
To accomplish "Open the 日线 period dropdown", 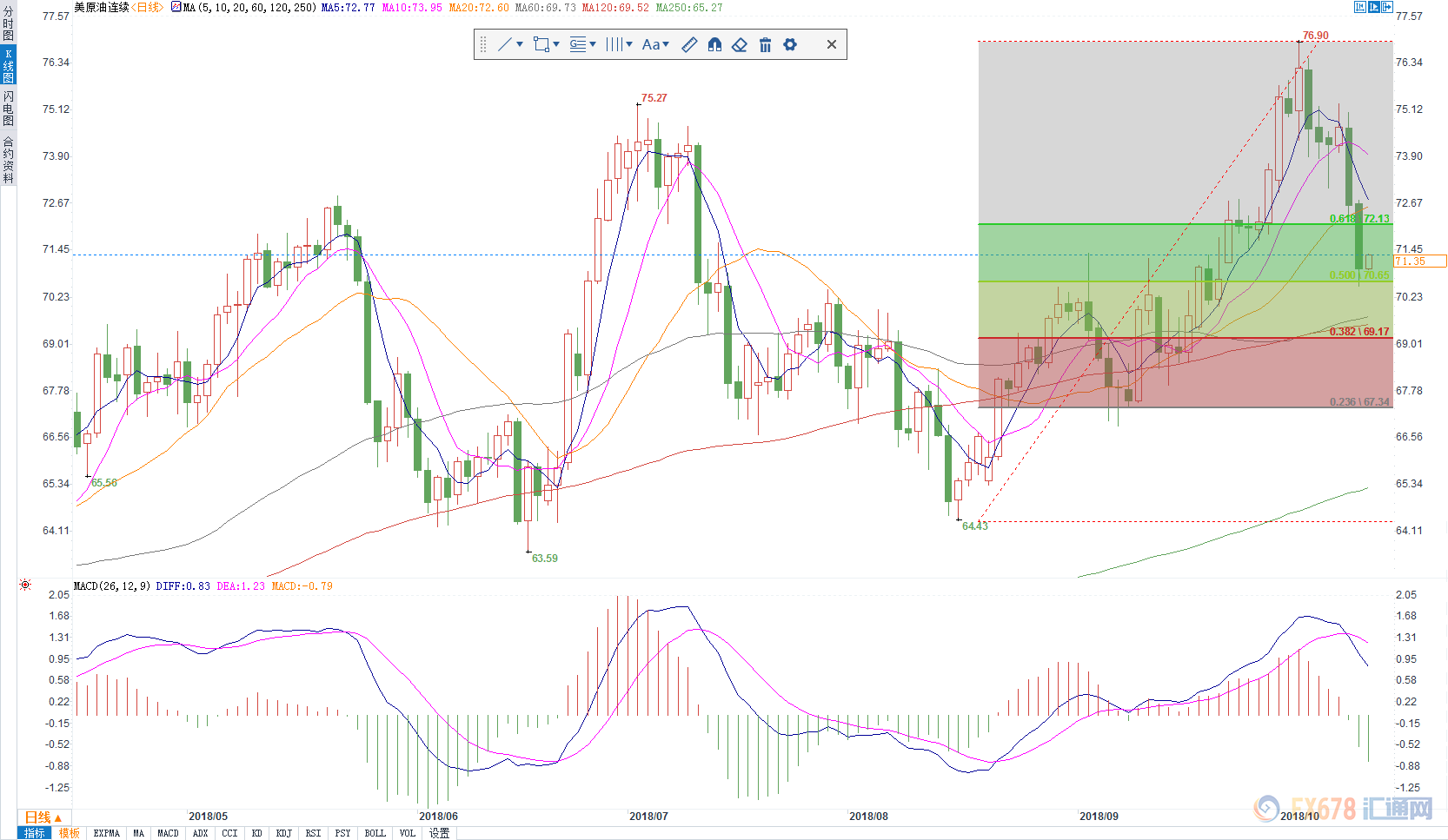I will [x=43, y=817].
